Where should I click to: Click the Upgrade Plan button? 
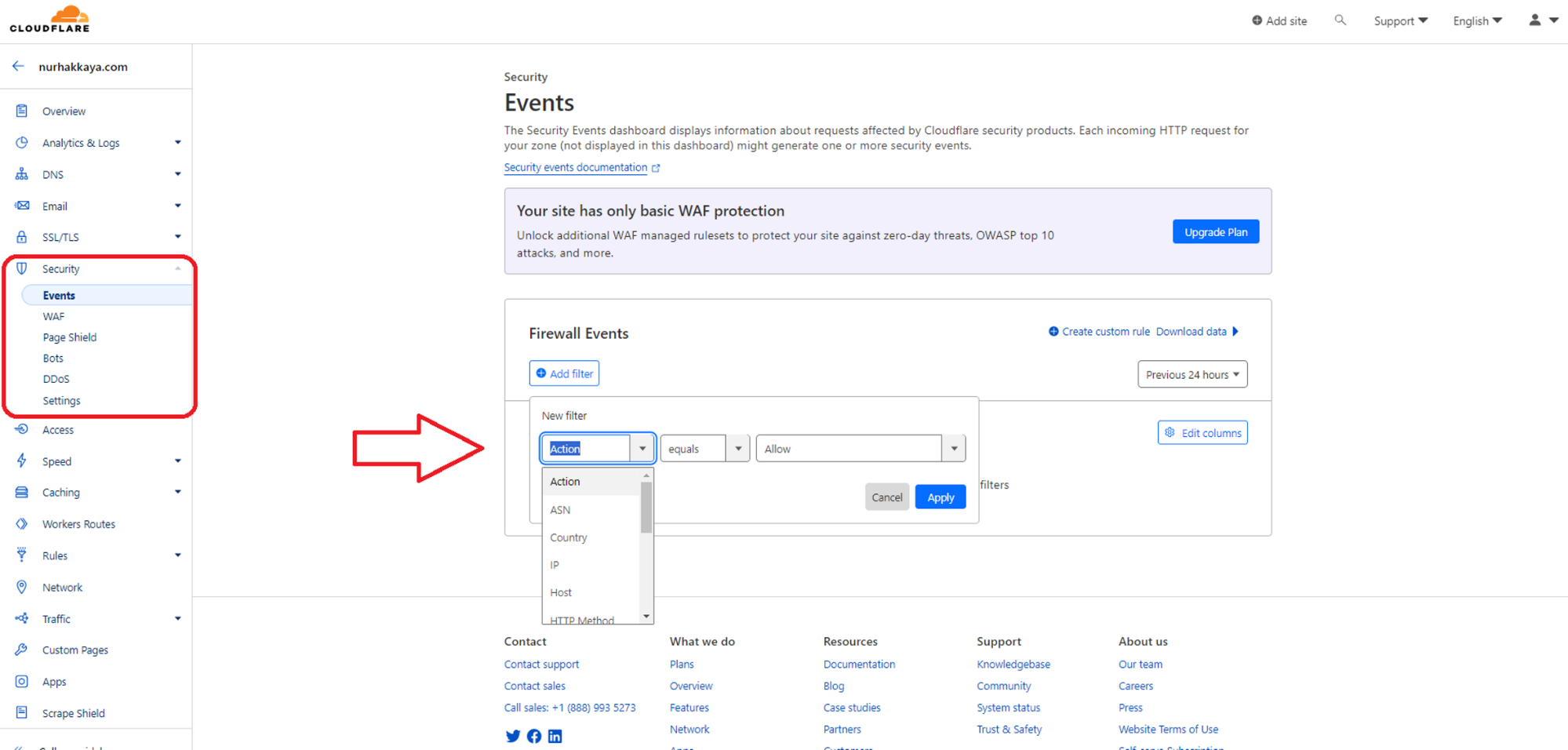(x=1216, y=231)
